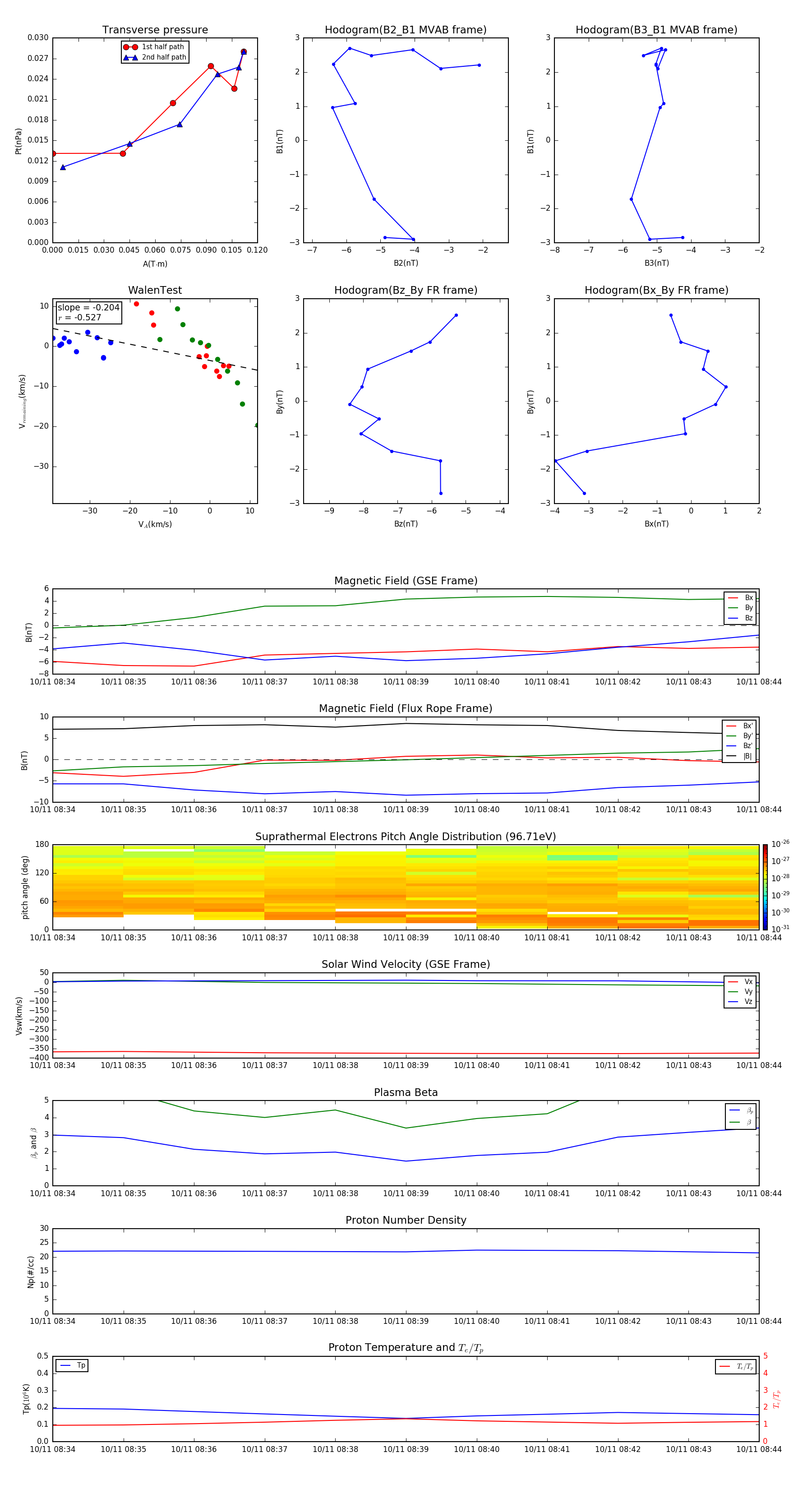Click the 'Solar Wind Velocity (GSE Frame)' title
812x1489 pixels.
pos(406,965)
